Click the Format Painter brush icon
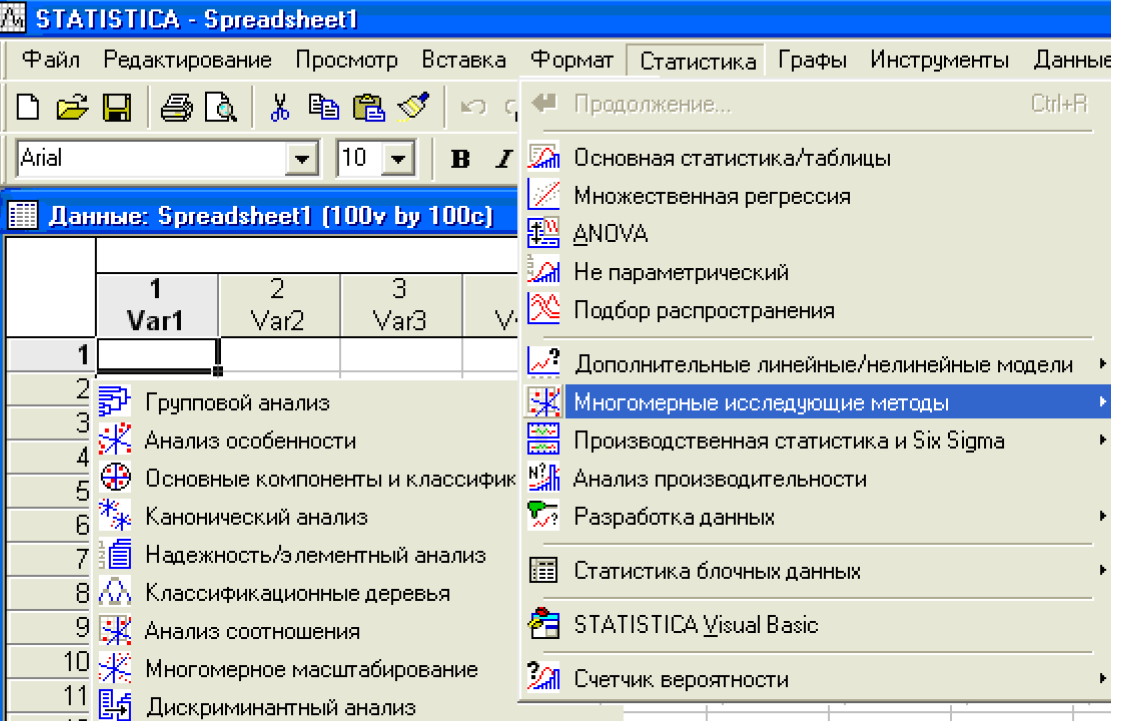 click(x=413, y=107)
